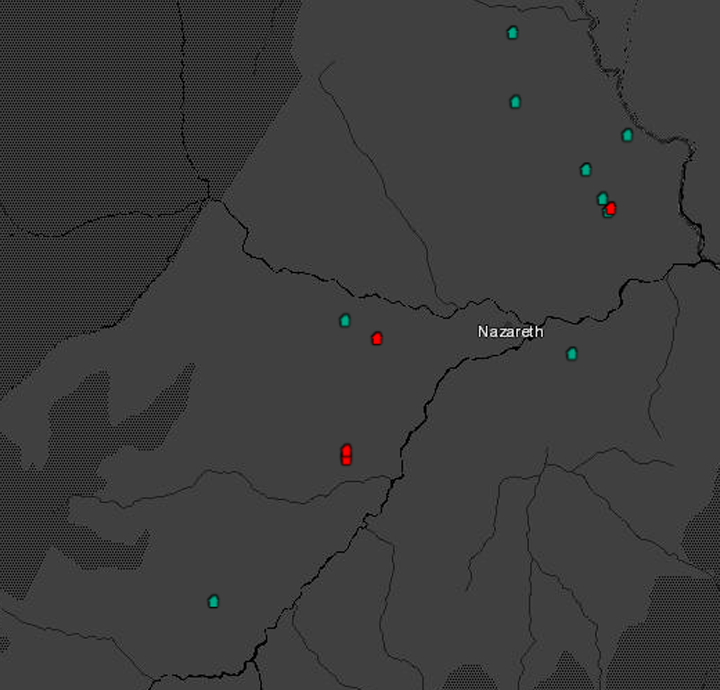Pick teal house directly above northeast red marker
720x690 pixels.
[x=602, y=198]
